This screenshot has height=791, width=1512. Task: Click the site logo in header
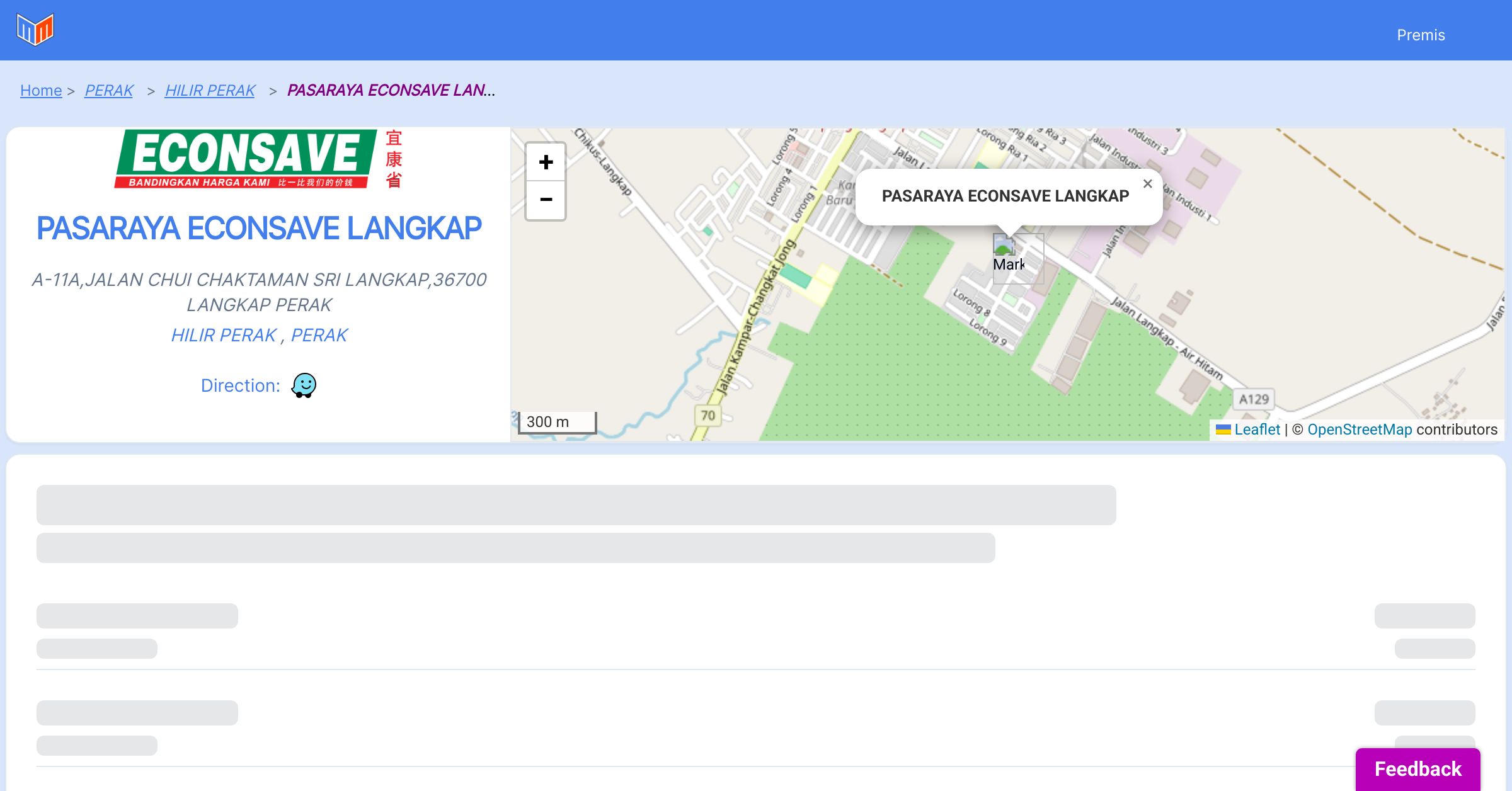[x=35, y=30]
